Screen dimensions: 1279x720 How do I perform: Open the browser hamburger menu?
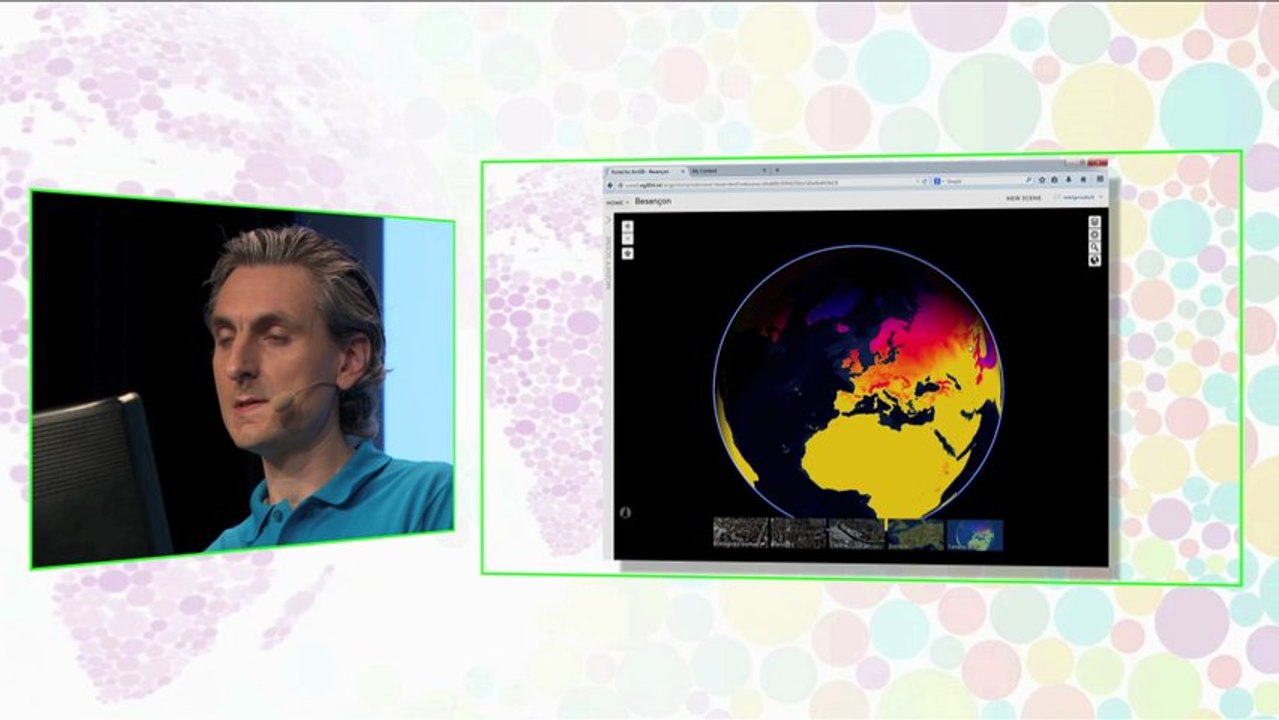point(1100,180)
